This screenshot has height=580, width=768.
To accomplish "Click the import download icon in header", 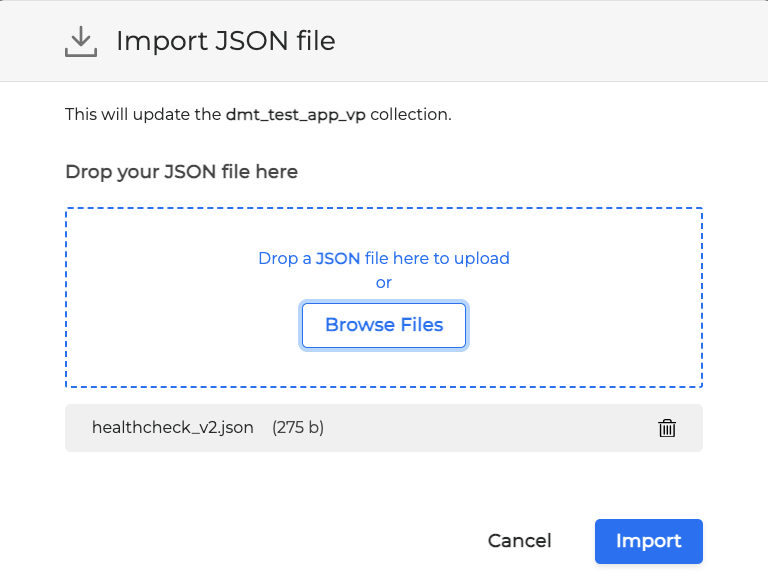I will coord(80,41).
